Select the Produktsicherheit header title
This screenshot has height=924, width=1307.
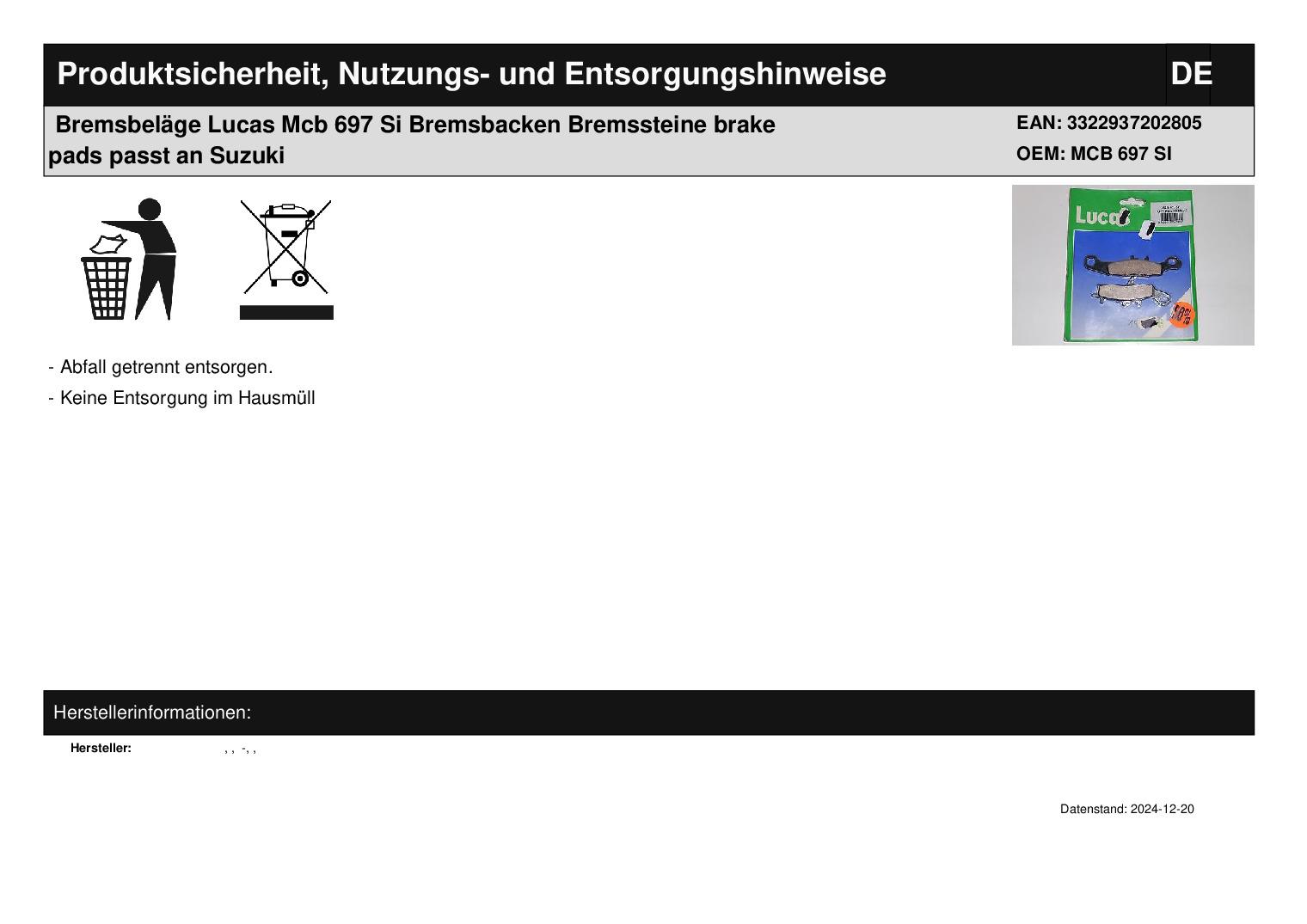pyautogui.click(x=471, y=74)
